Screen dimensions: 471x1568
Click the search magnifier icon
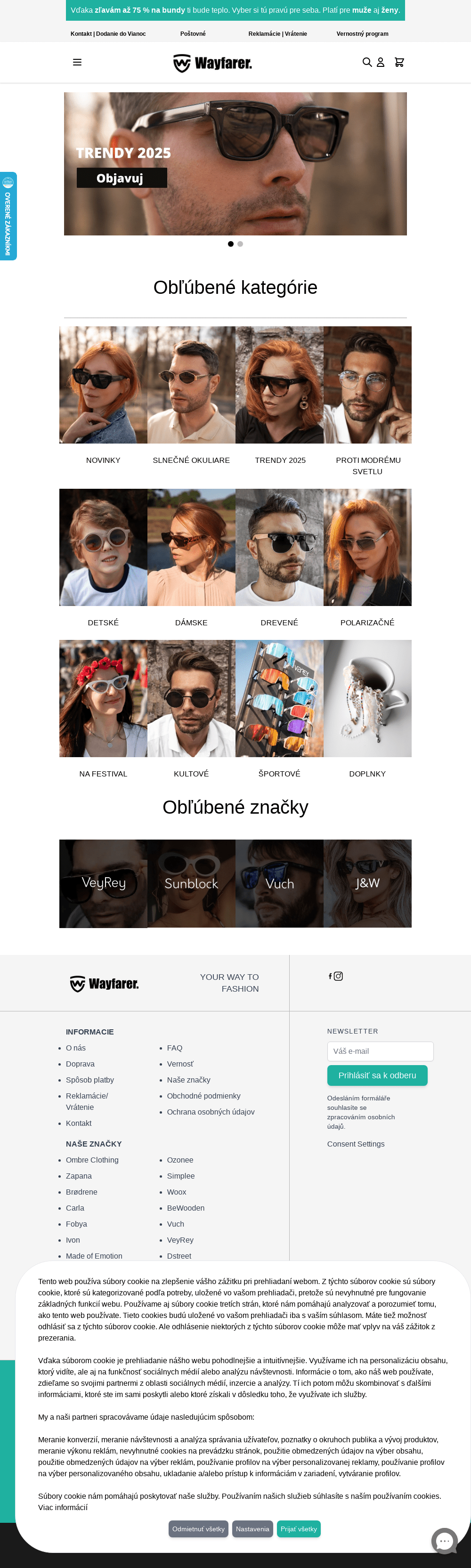(x=367, y=62)
